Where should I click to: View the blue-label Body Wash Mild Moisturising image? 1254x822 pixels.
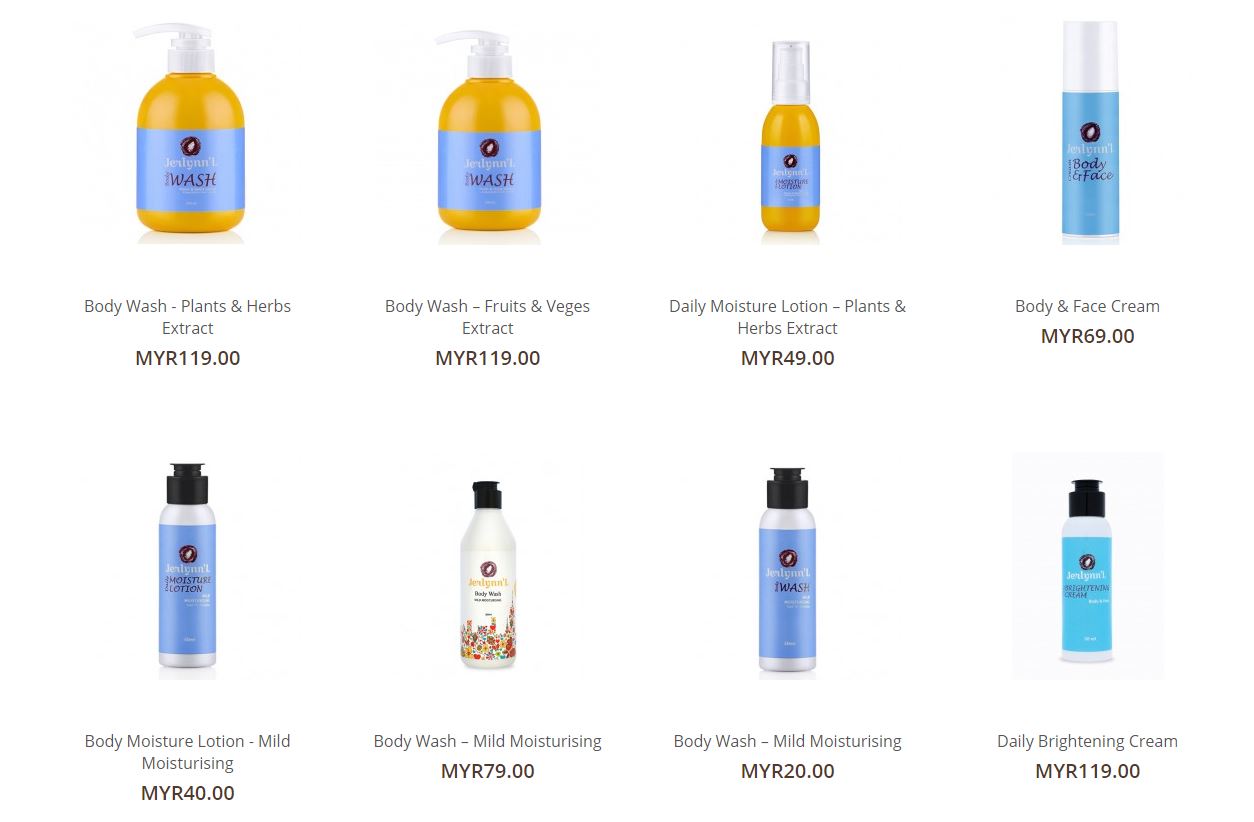point(788,566)
